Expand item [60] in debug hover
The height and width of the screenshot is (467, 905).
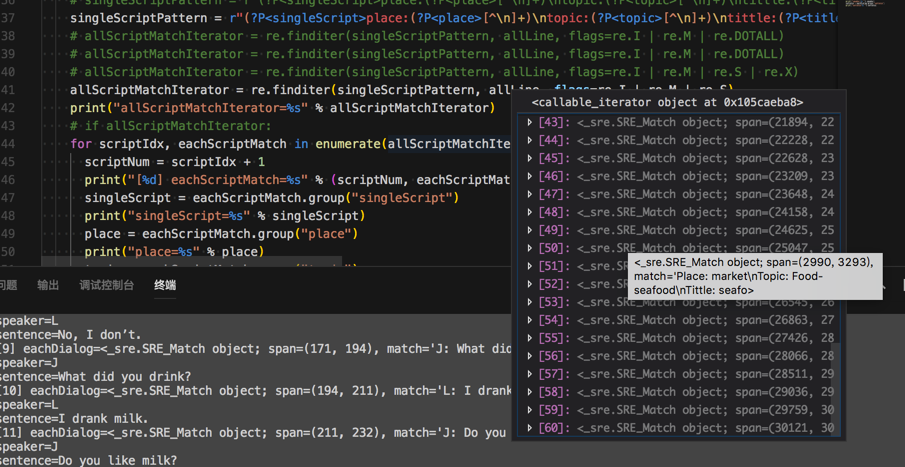point(529,428)
